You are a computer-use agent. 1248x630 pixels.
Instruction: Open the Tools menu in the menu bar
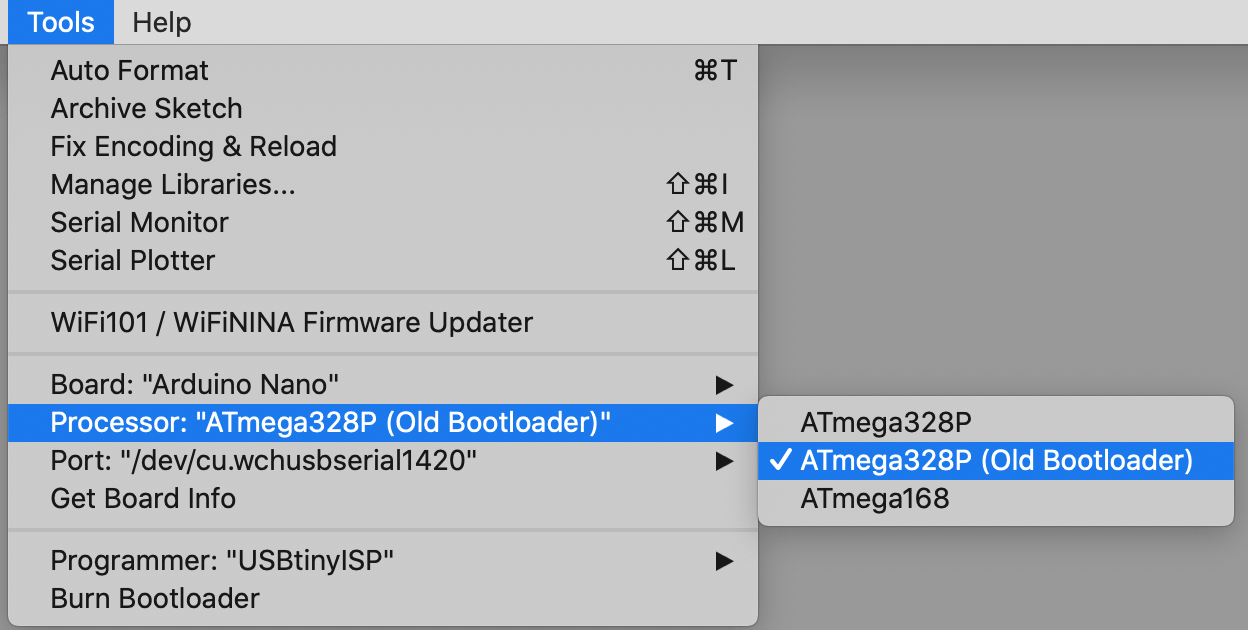[61, 22]
